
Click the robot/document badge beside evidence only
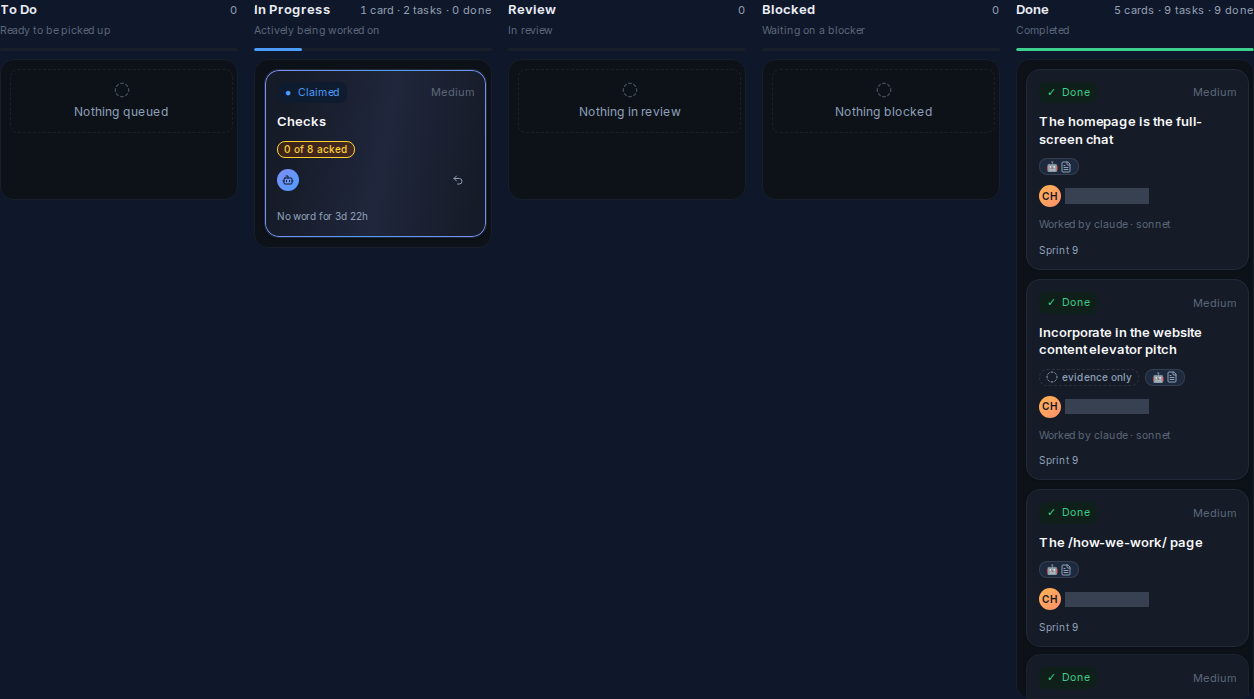point(1165,377)
